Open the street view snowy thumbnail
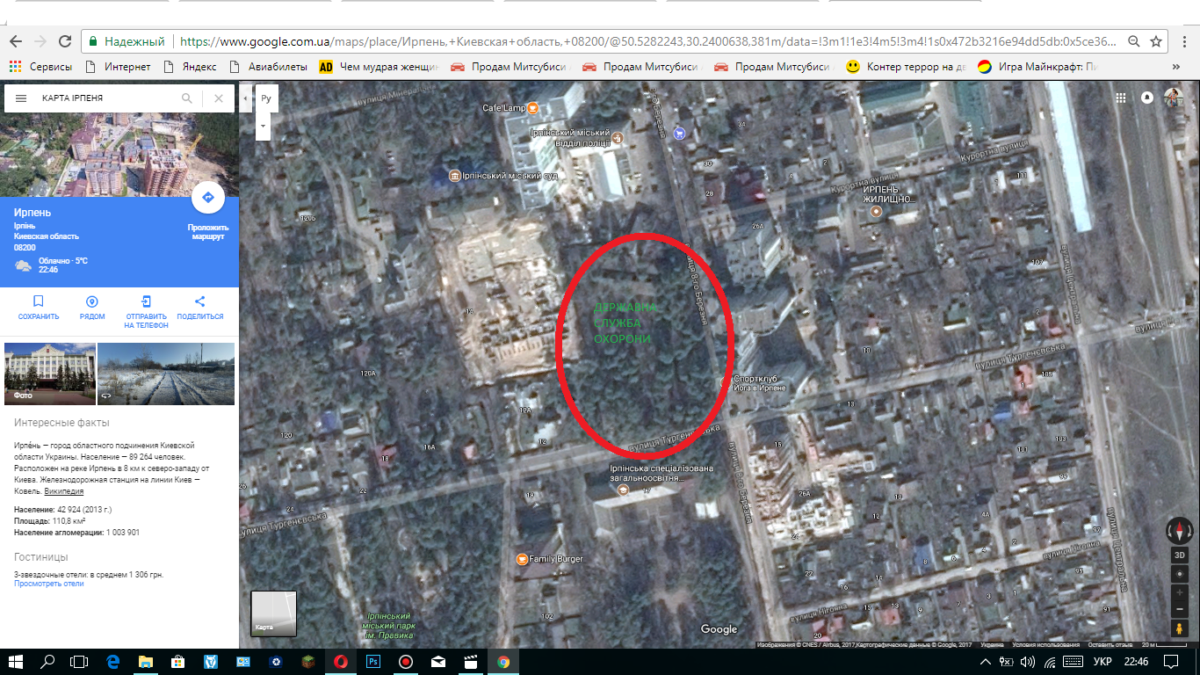 166,373
